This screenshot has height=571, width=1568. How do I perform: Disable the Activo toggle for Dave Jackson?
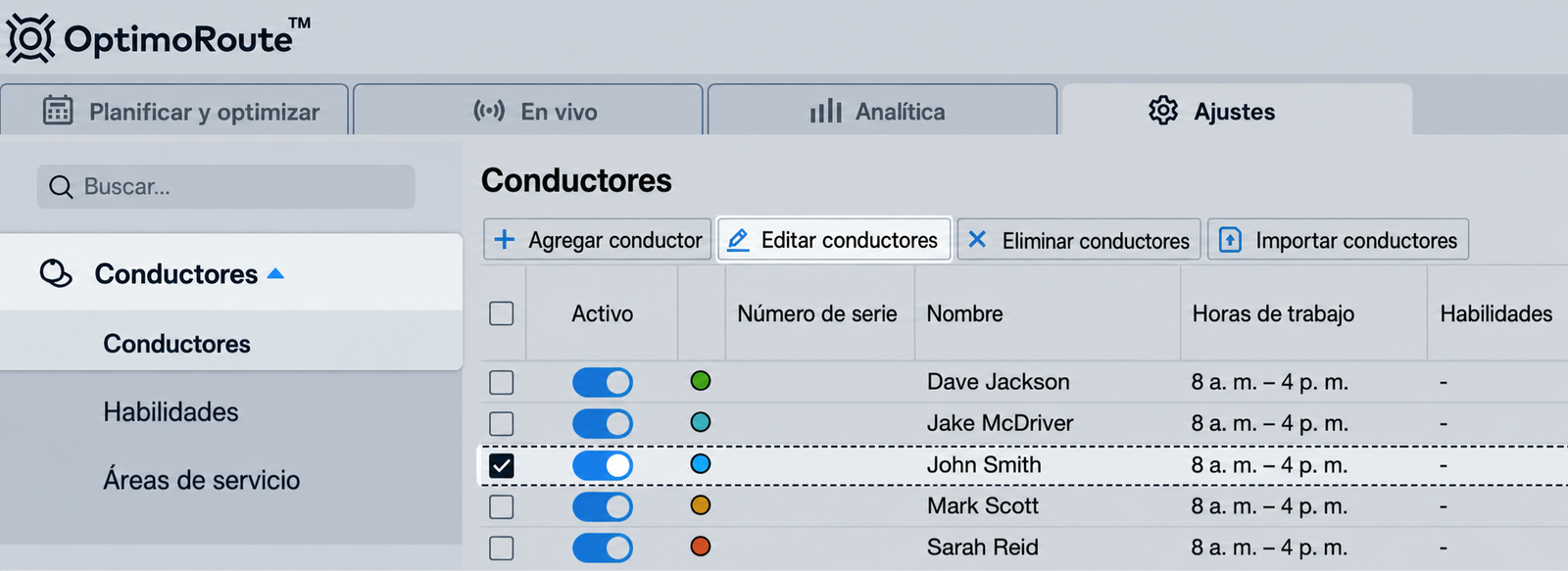pyautogui.click(x=603, y=382)
